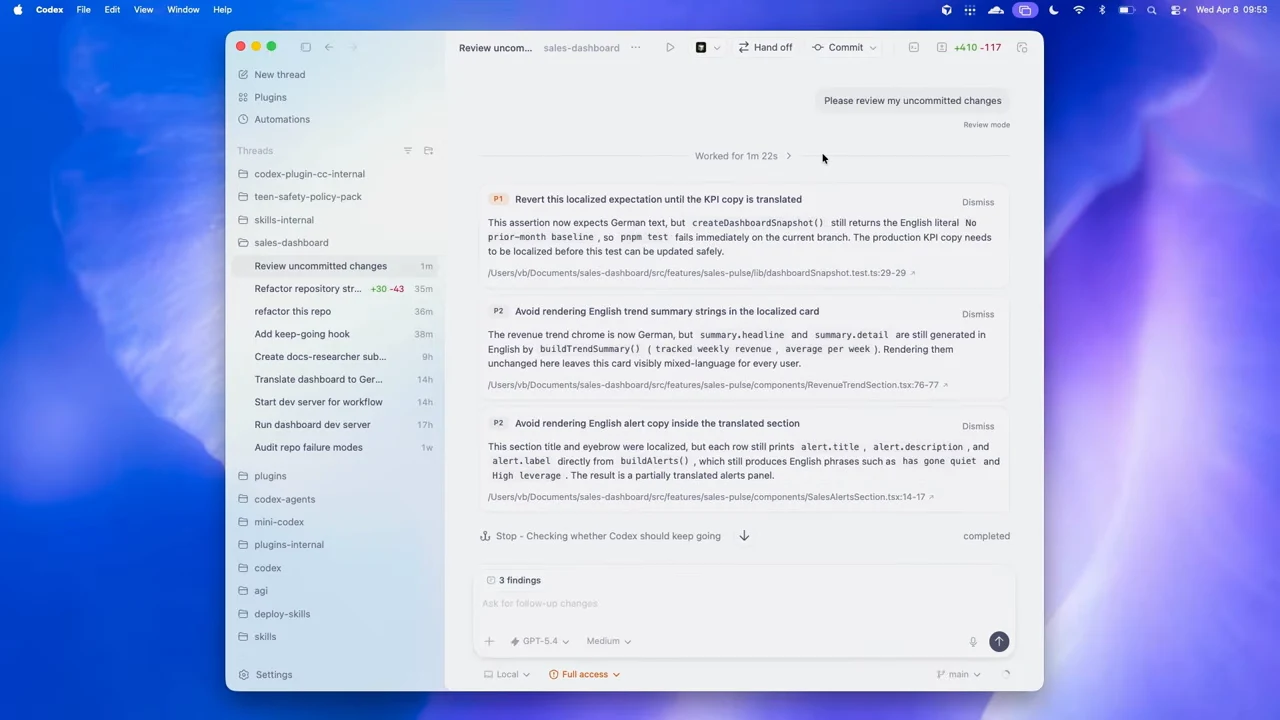Open the Run dashboard dev server thread

point(334,425)
